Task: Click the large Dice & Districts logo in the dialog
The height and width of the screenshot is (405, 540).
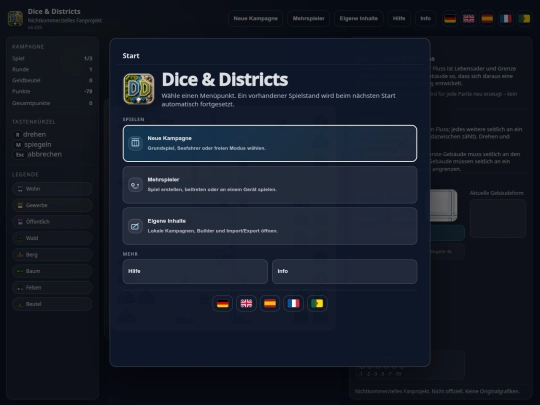Action: (139, 89)
